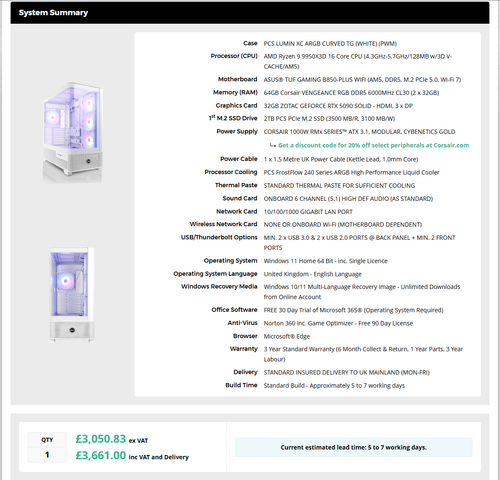Select the 2TB PCS PCIe M.2 SSD text
This screenshot has width=500, height=480.
pos(329,119)
